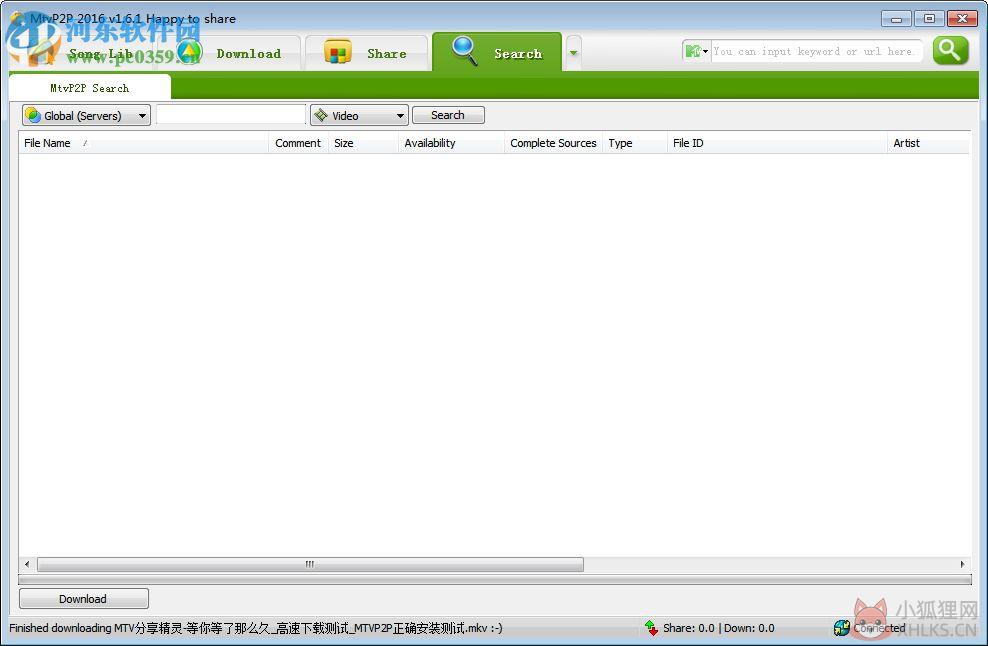
Task: Click the horizontal scrollbar thumb
Action: coord(310,564)
